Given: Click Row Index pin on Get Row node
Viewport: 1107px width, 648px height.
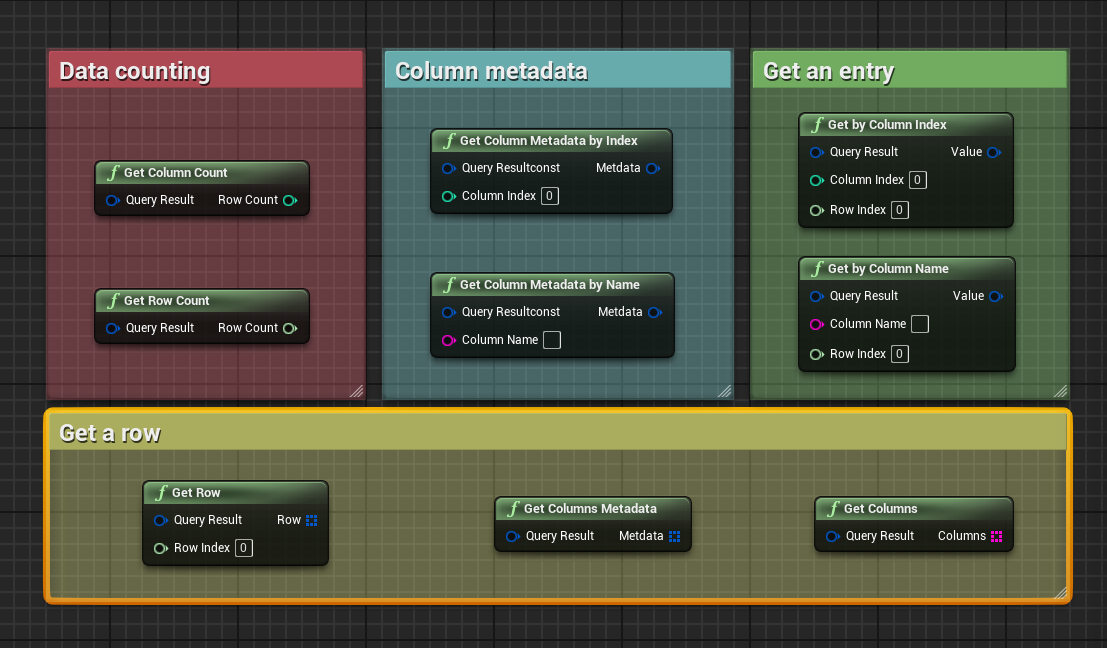Looking at the screenshot, I should [160, 548].
